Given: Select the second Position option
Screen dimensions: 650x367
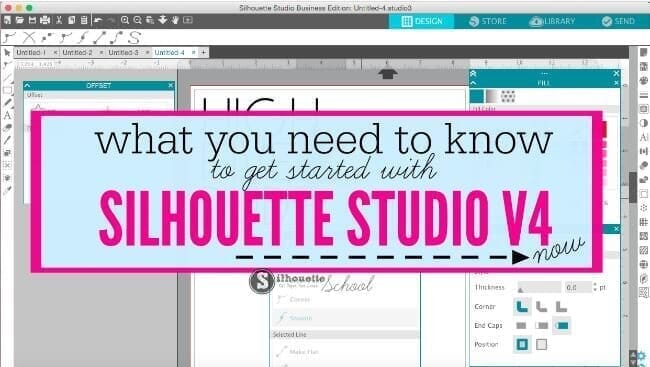Looking at the screenshot, I should point(541,344).
